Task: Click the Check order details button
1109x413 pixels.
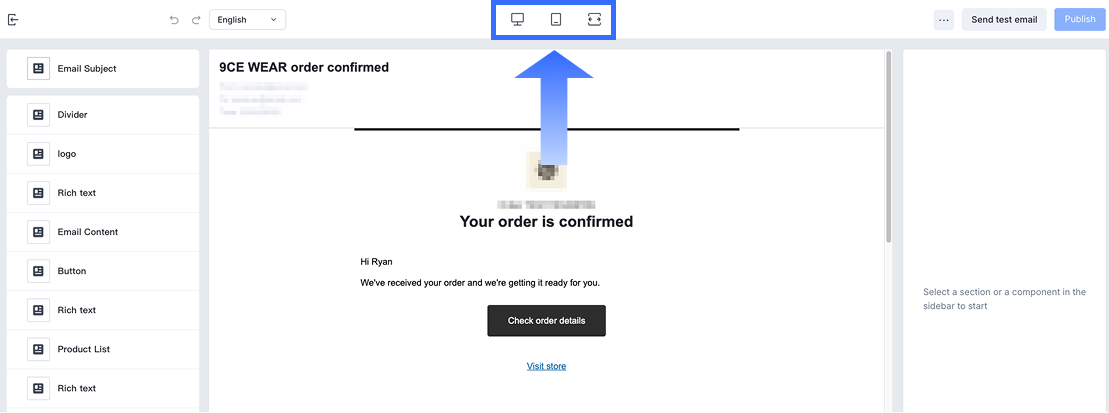Action: pyautogui.click(x=546, y=321)
